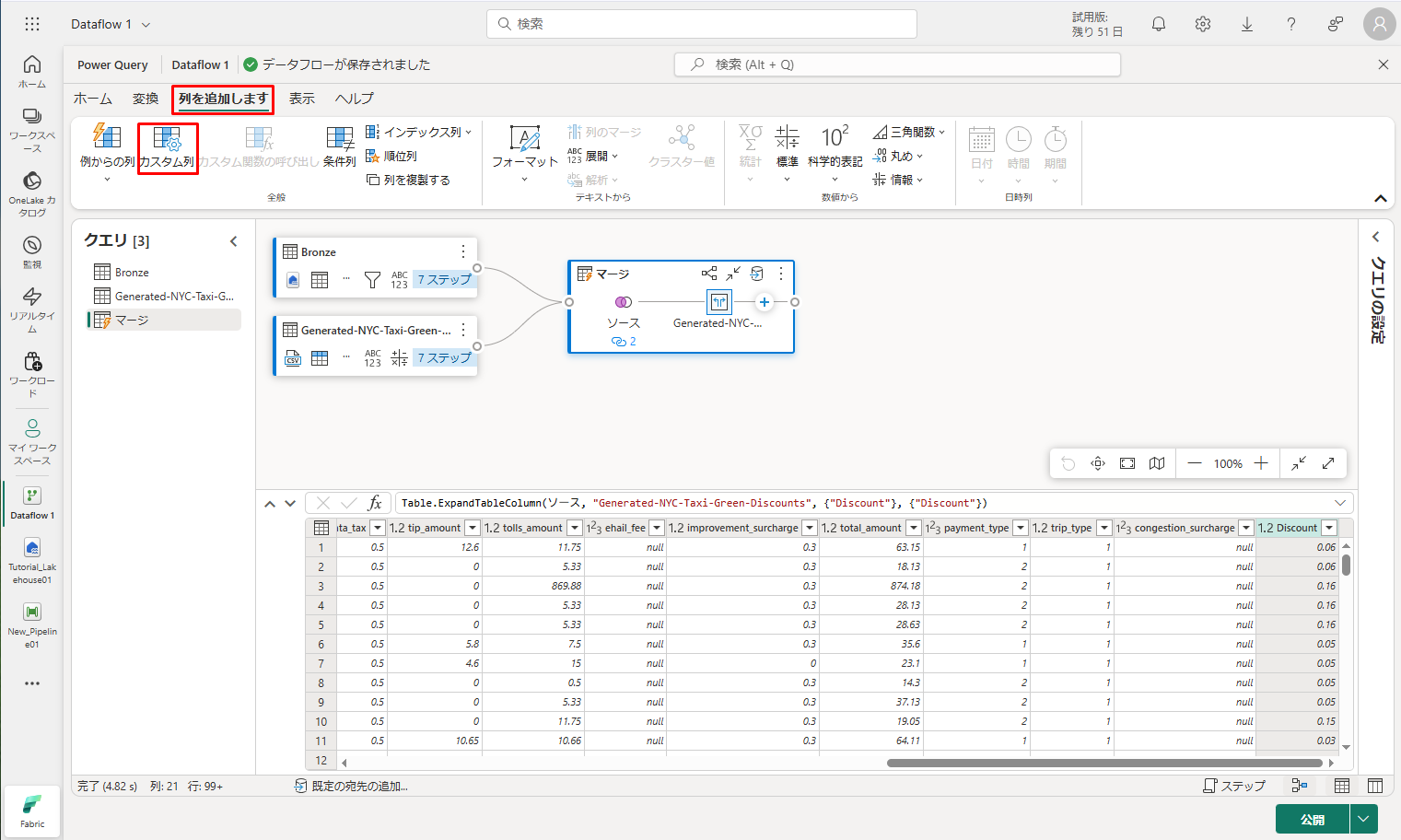This screenshot has width=1401, height=840.
Task: Toggle the mini-map in the diagram toolbar
Action: (1157, 463)
